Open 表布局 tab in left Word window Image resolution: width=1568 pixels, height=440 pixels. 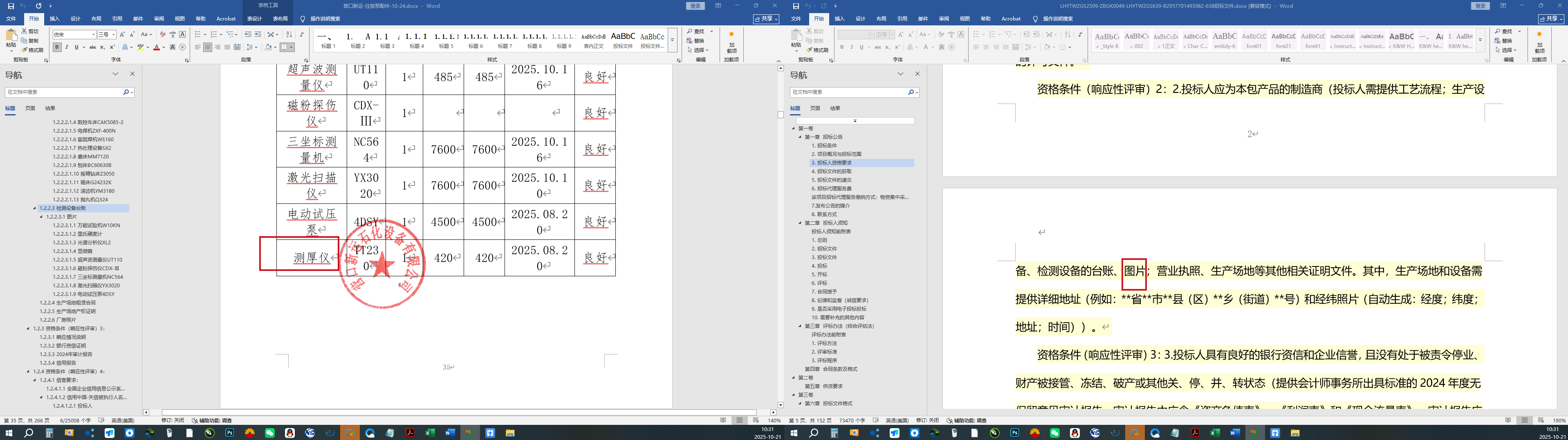click(280, 19)
